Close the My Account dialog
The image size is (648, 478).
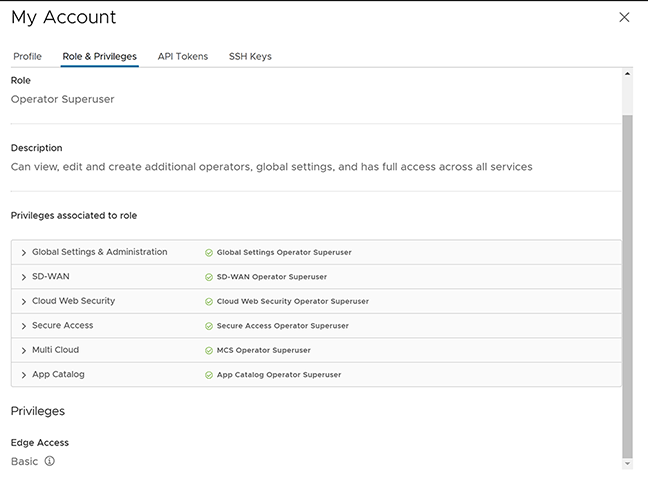624,17
